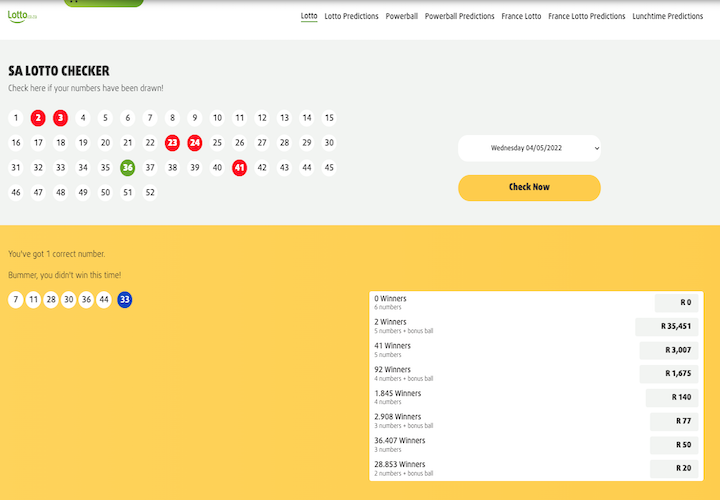
Task: Click drawn result ball 7
Action: (x=16, y=300)
